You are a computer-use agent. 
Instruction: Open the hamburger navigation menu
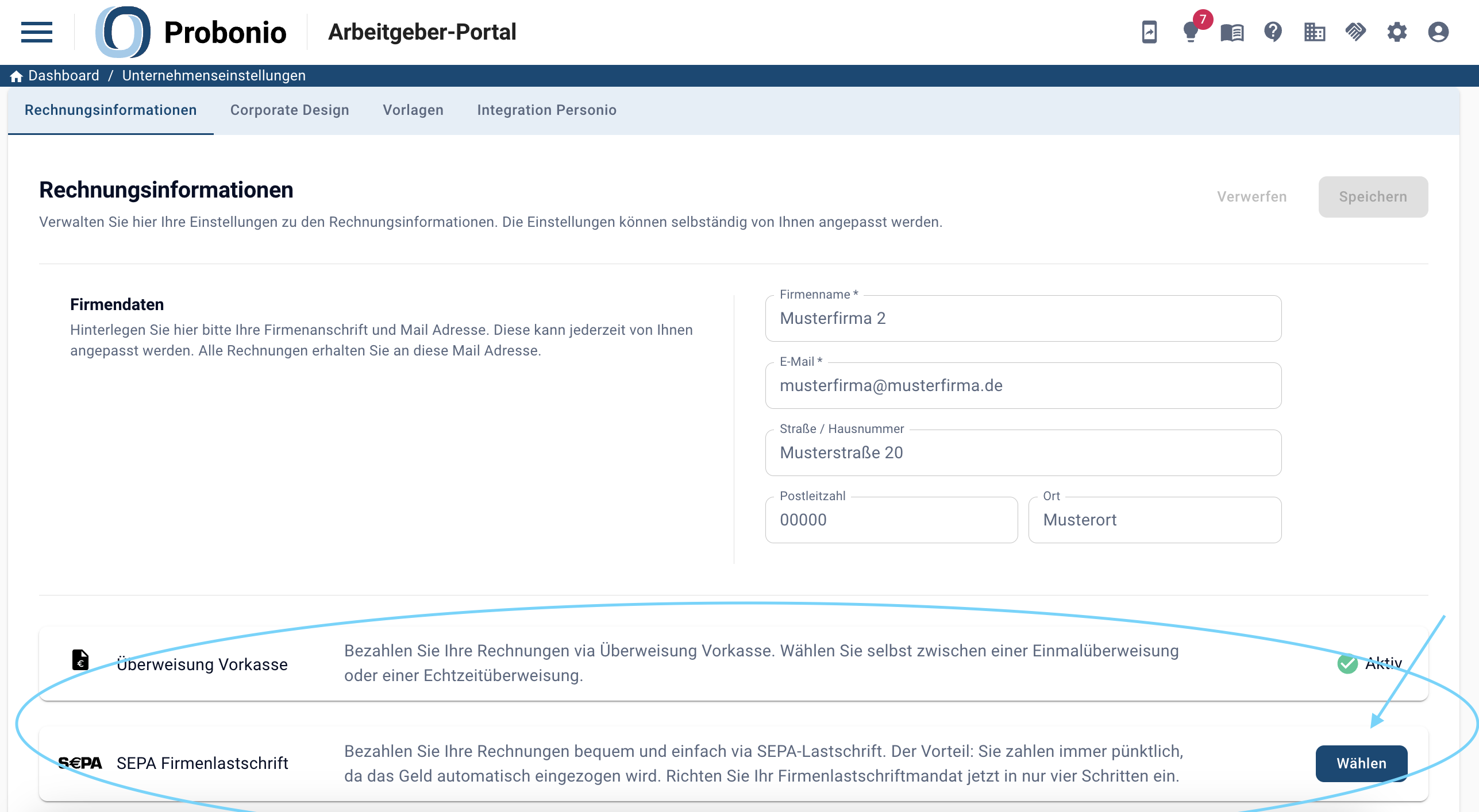36,32
